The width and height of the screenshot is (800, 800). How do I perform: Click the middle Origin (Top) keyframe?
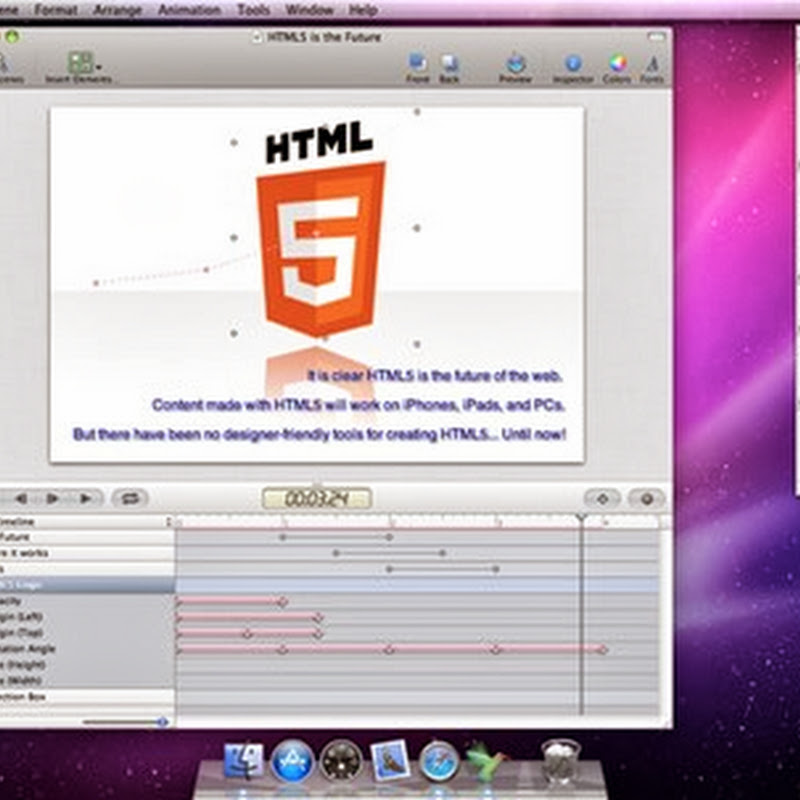click(x=247, y=634)
